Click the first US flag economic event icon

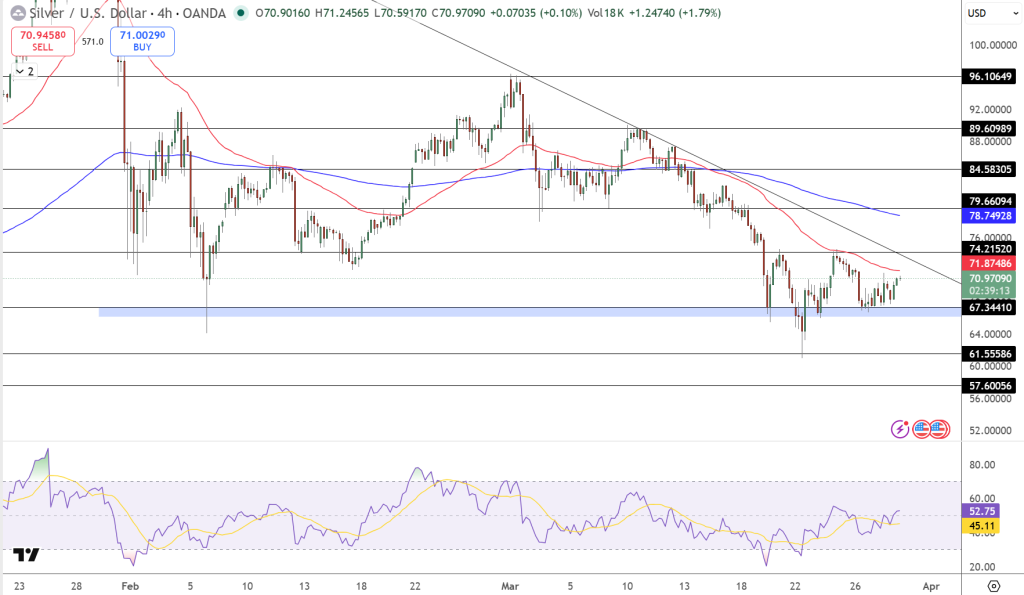click(921, 428)
